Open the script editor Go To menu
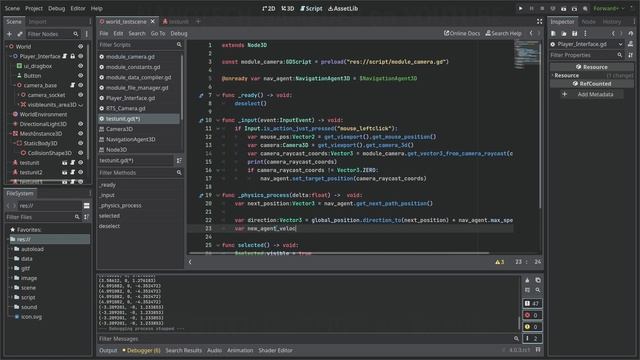This screenshot has height=360, width=640. pos(158,33)
